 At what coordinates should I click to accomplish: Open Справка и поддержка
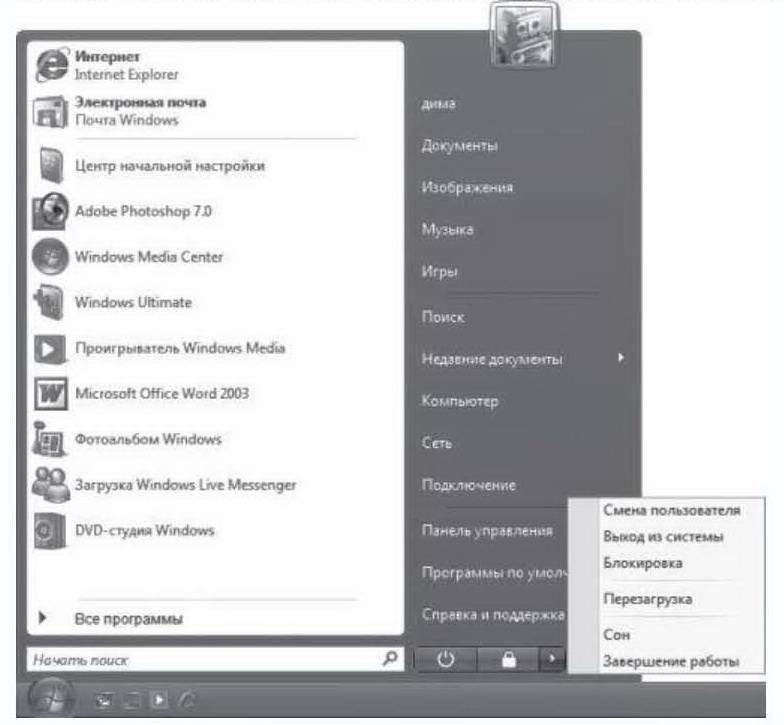point(493,614)
